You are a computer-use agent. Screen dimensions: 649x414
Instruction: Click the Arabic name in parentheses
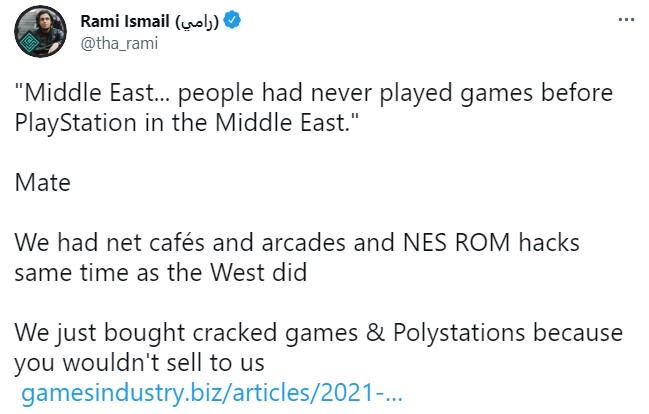click(x=197, y=22)
